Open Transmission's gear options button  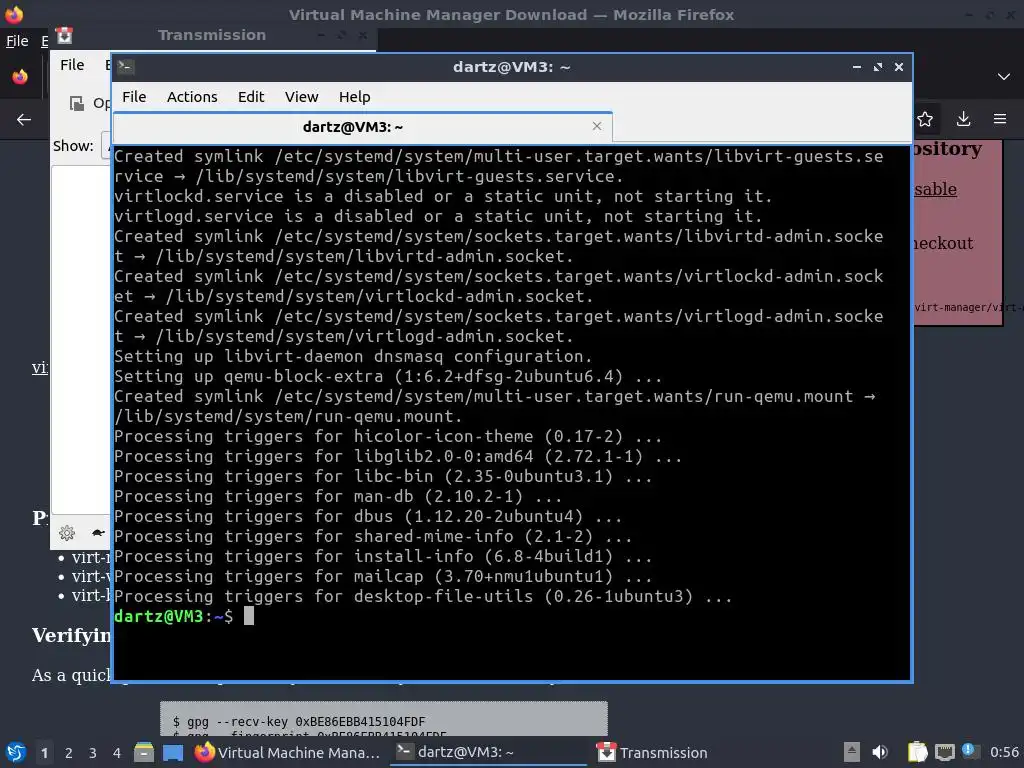[67, 533]
